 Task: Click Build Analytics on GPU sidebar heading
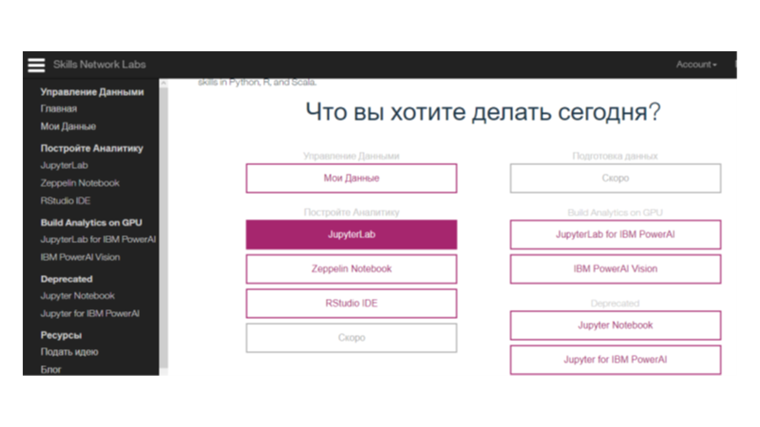[91, 222]
